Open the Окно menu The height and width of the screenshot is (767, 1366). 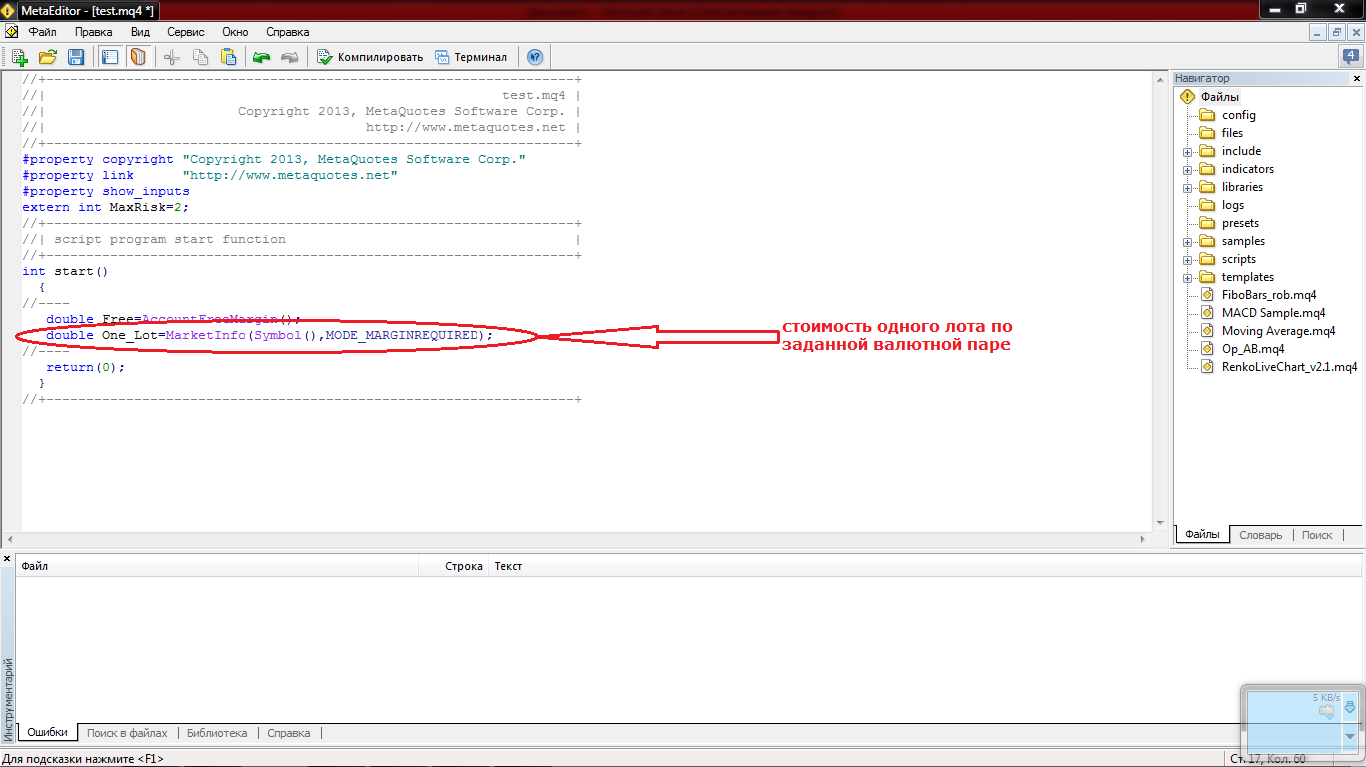(x=235, y=32)
